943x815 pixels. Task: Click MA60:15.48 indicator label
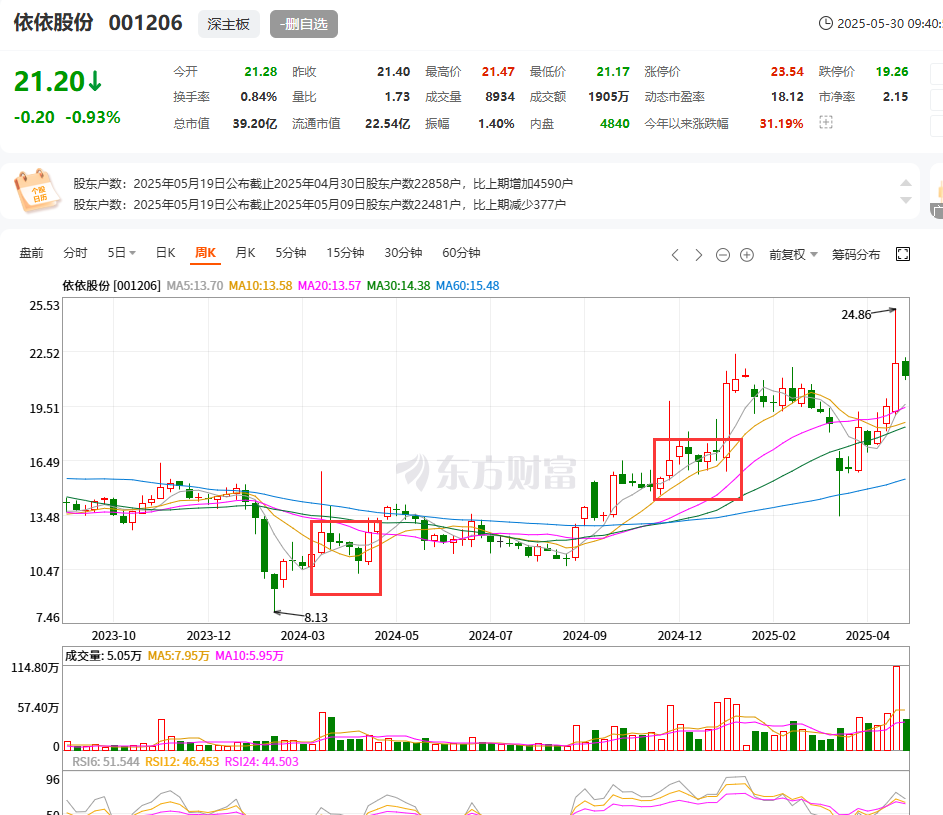(x=467, y=286)
